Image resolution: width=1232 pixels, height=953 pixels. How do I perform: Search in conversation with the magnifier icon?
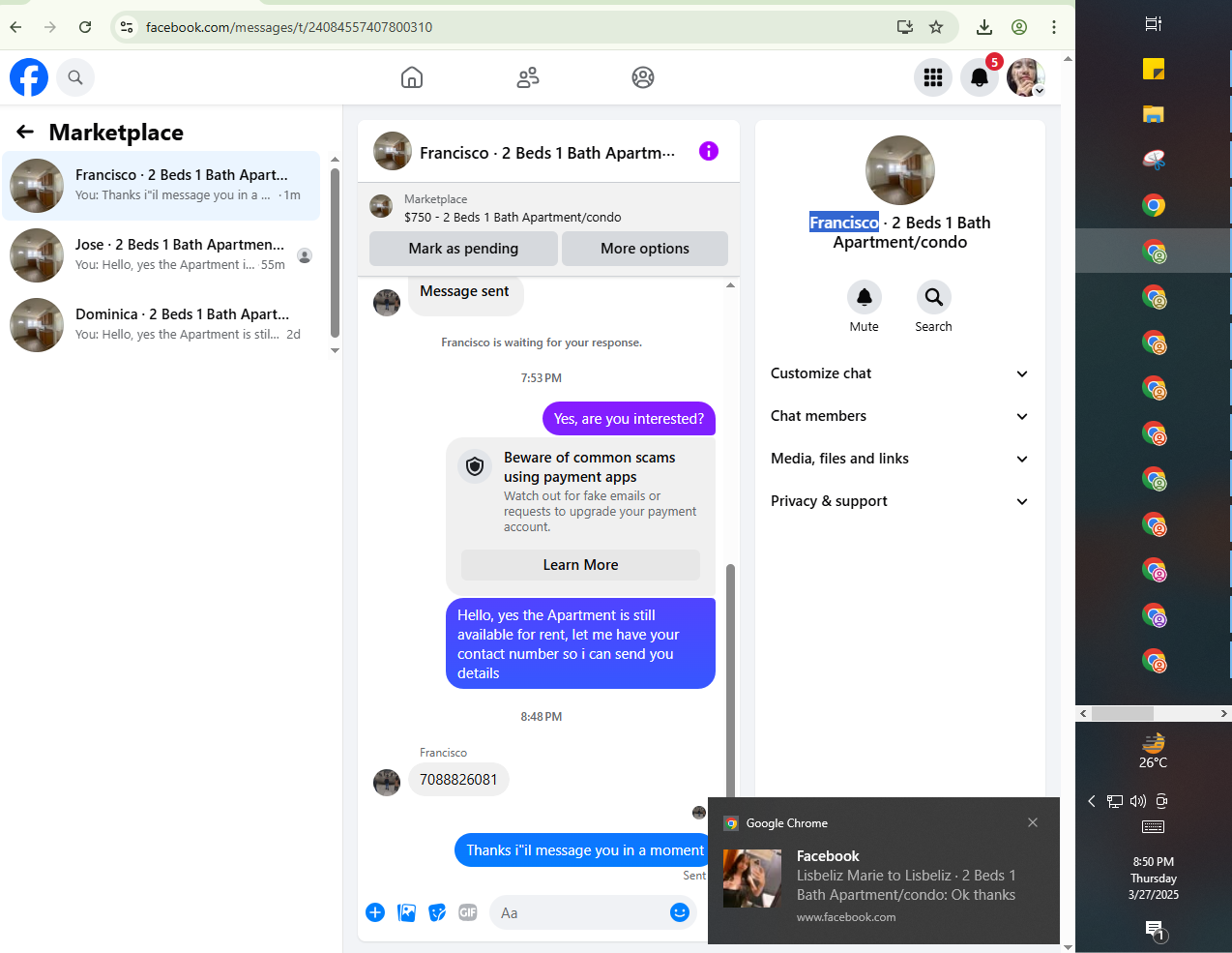coord(934,297)
